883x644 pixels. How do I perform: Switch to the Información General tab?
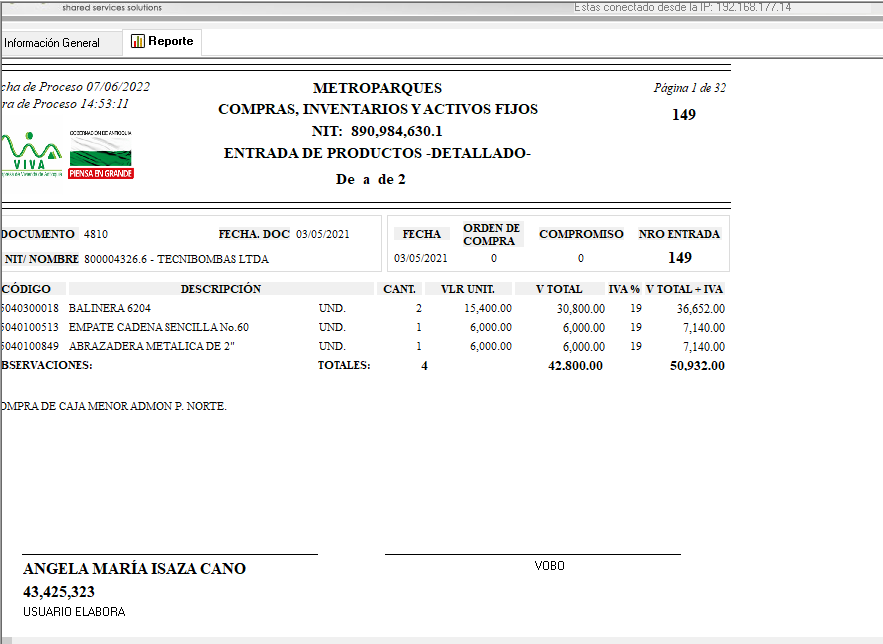coord(52,43)
